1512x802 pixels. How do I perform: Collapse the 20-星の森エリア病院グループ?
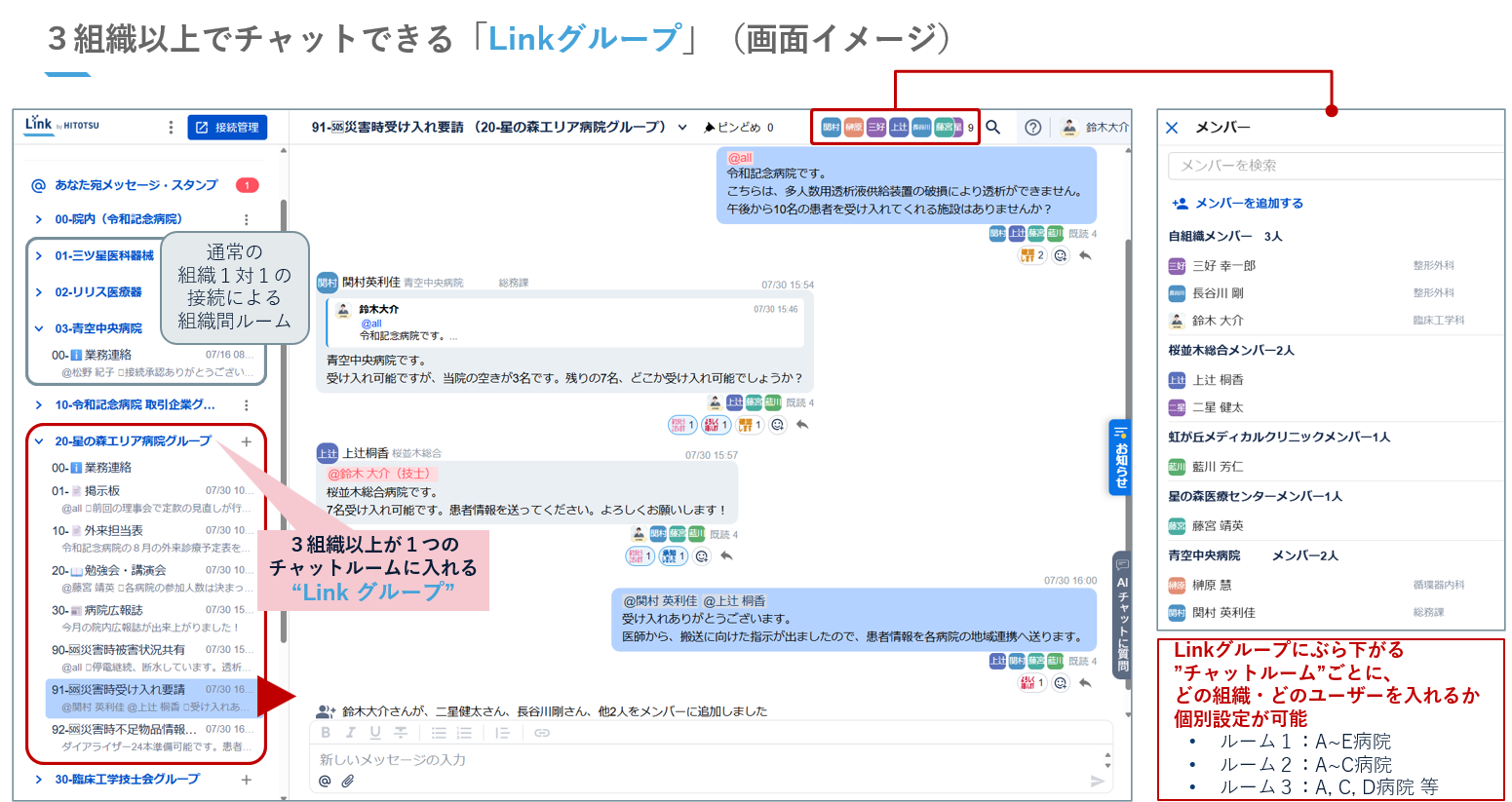38,441
